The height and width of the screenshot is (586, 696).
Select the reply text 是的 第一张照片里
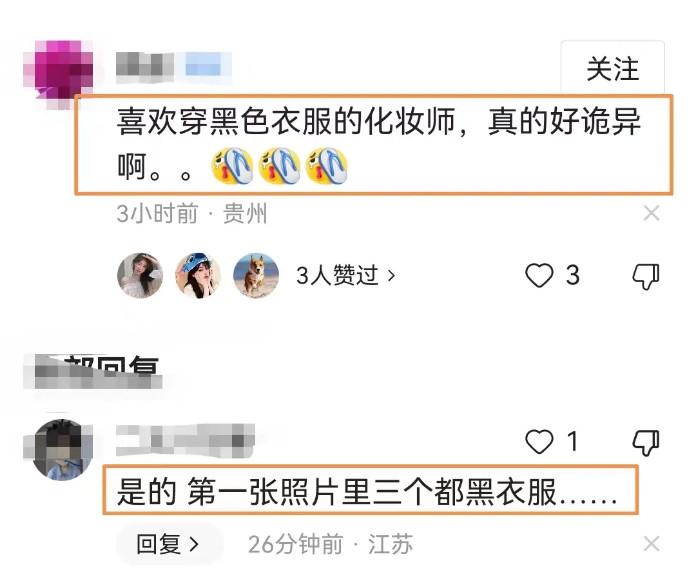(x=243, y=492)
